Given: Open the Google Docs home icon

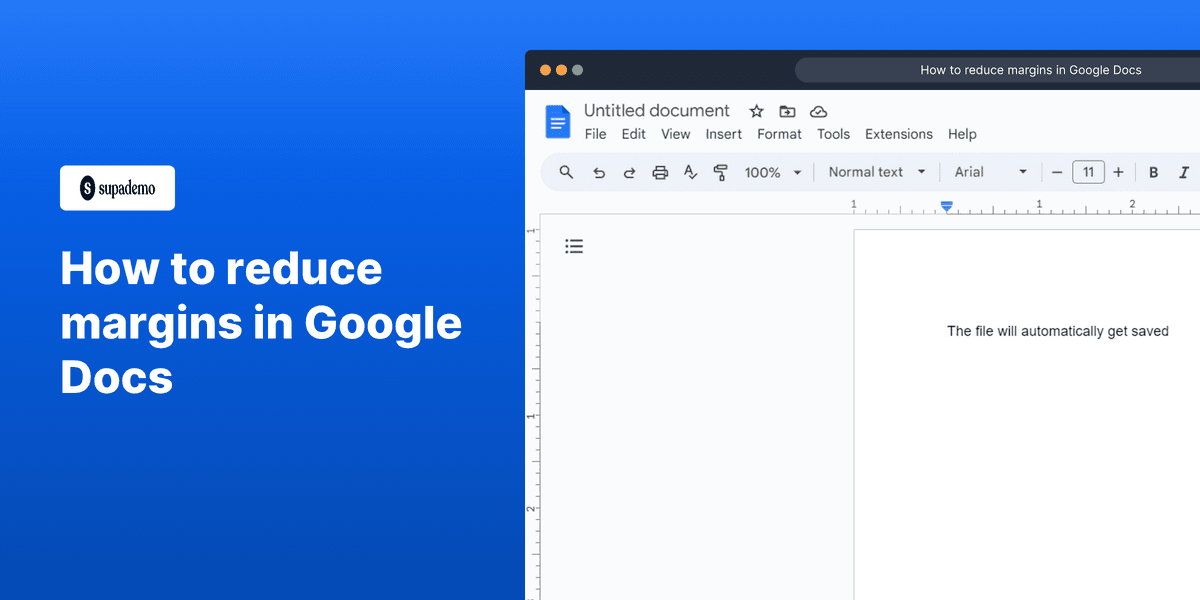Looking at the screenshot, I should click(x=557, y=121).
